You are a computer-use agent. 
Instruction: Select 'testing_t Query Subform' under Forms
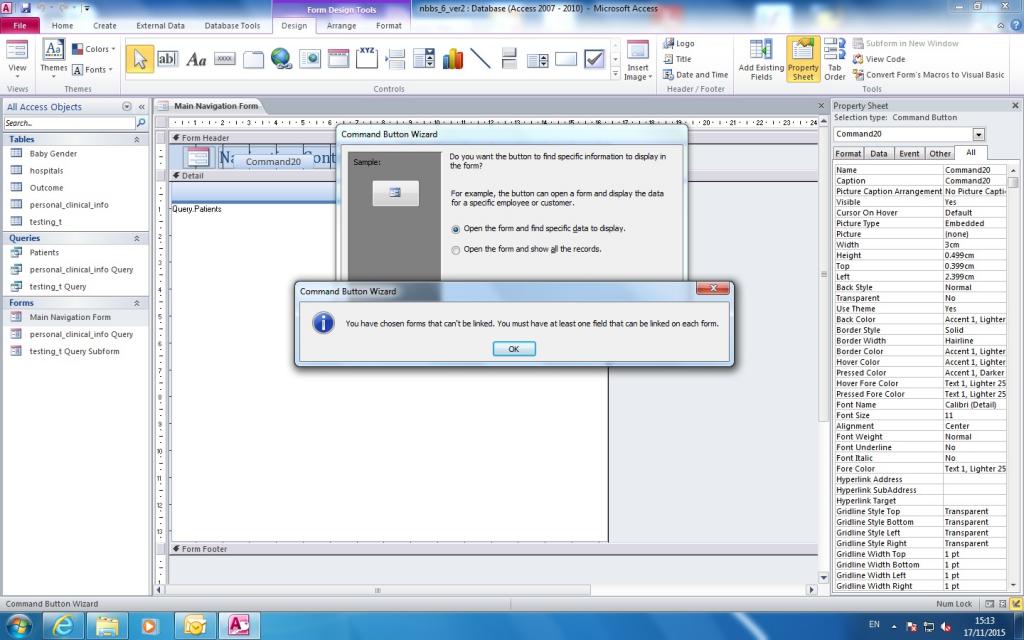pos(74,351)
